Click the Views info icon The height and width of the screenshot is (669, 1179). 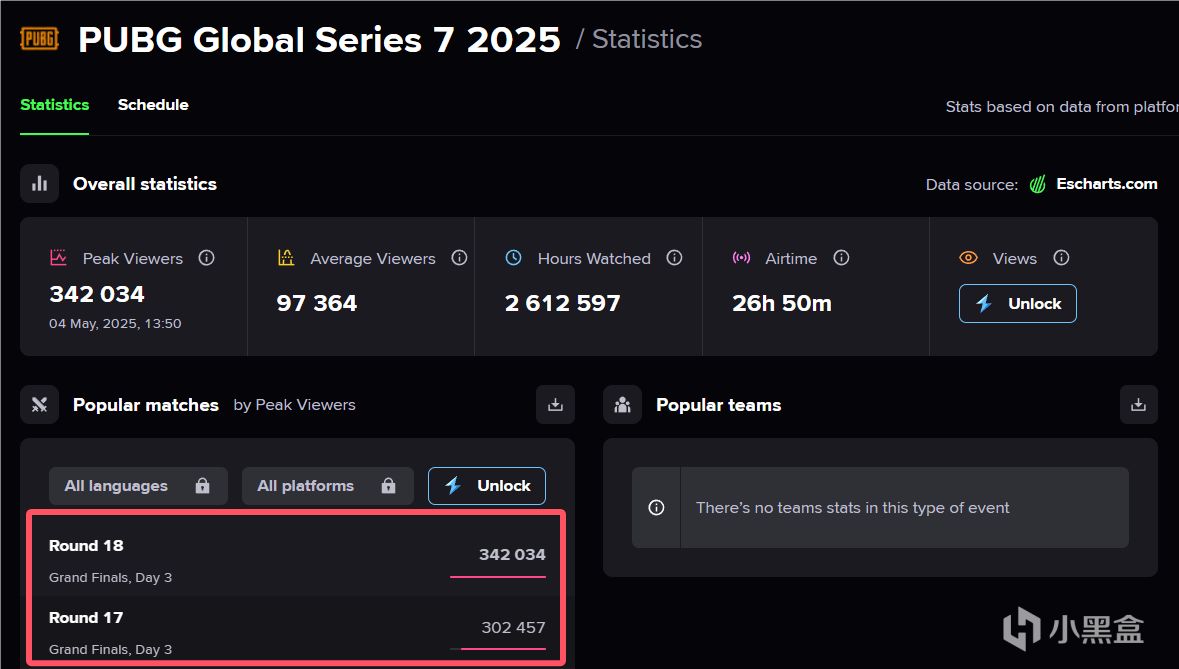pos(1061,258)
